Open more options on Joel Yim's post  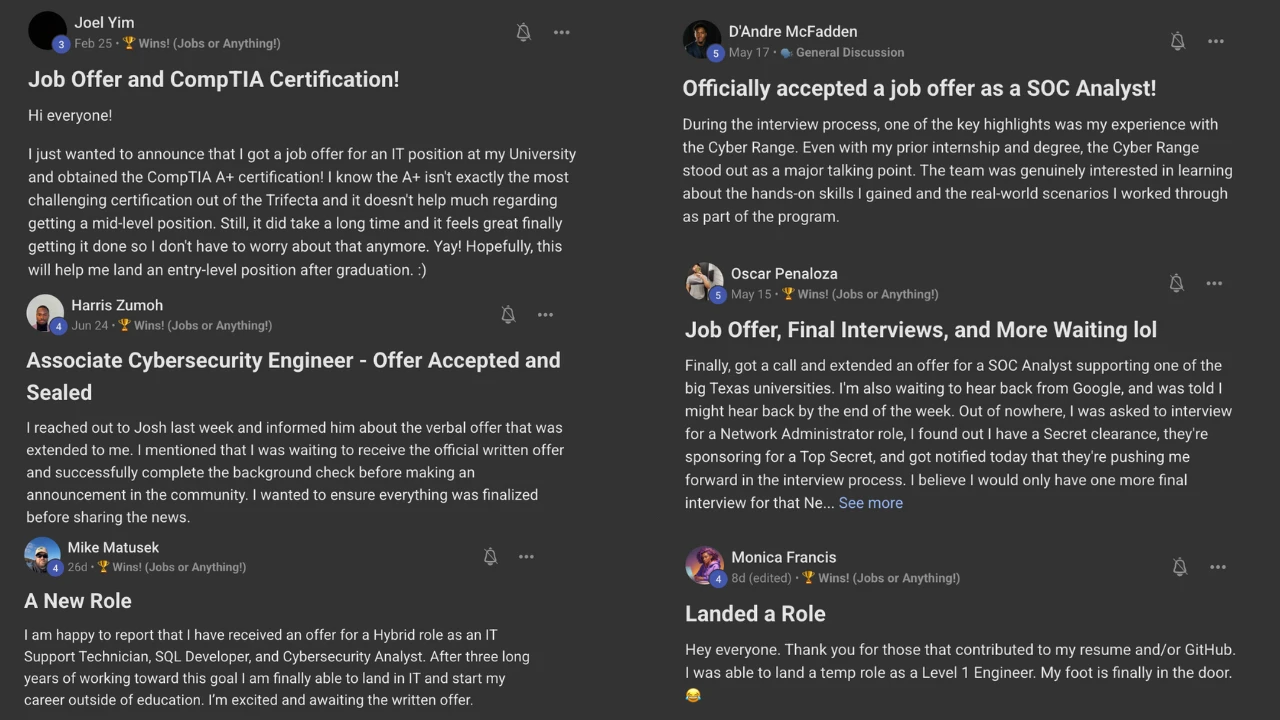[562, 32]
